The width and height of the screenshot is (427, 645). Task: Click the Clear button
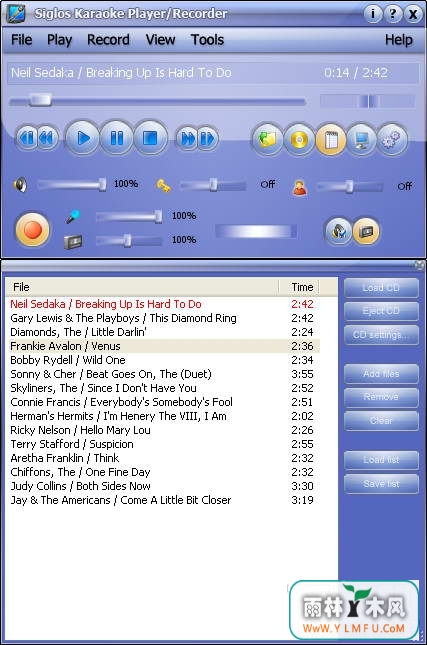click(x=381, y=421)
